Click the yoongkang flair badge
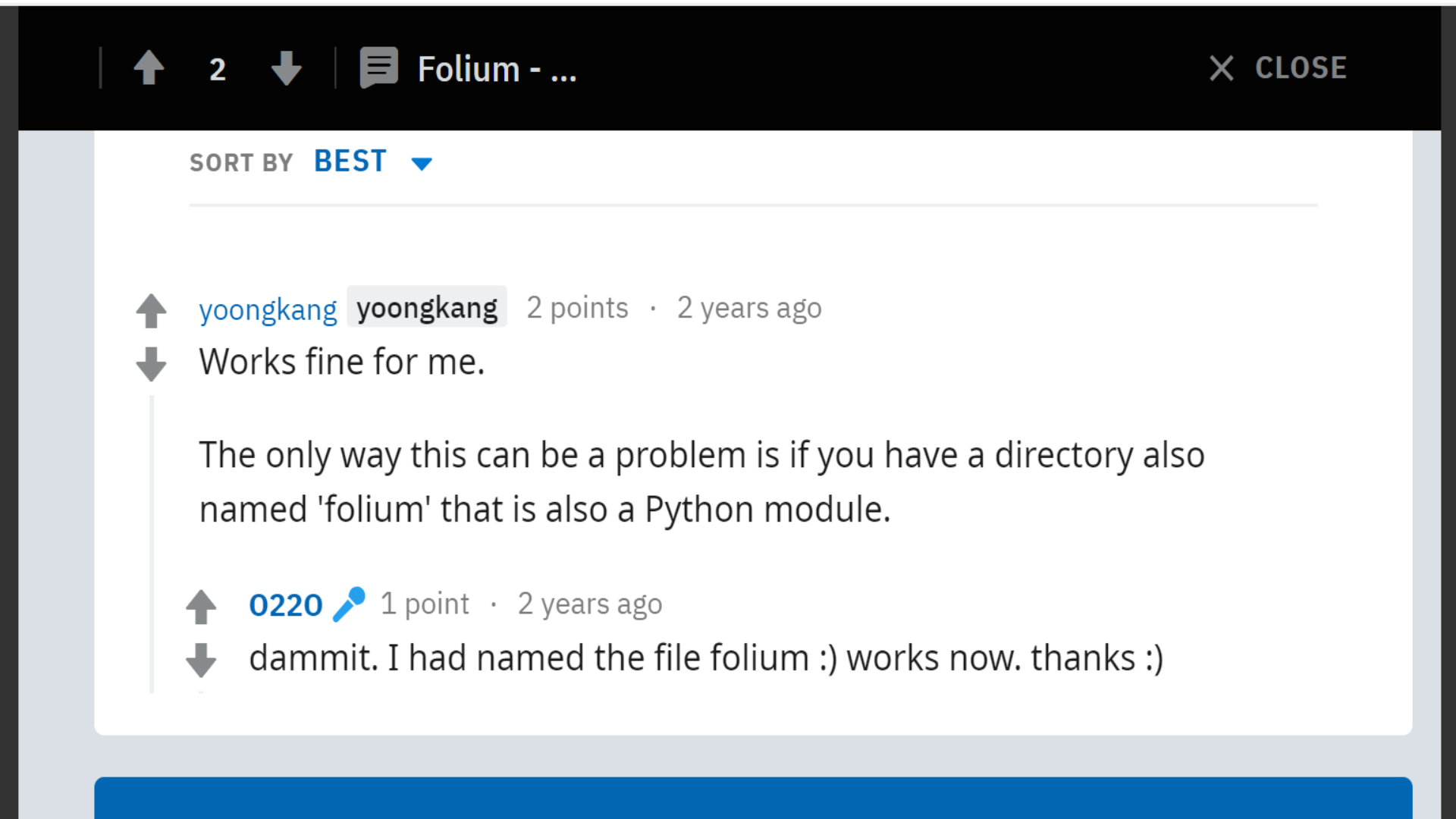 [427, 307]
